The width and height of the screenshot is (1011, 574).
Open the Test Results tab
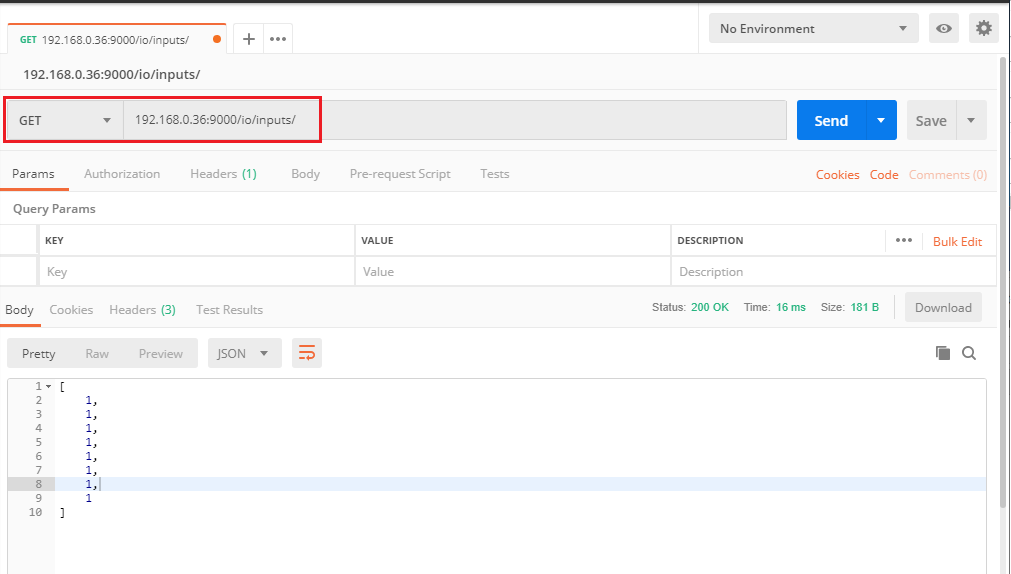click(230, 310)
